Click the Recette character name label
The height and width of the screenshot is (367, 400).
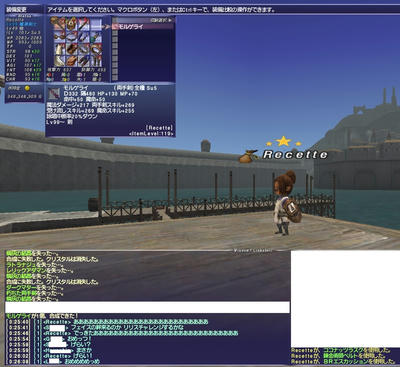click(x=295, y=155)
